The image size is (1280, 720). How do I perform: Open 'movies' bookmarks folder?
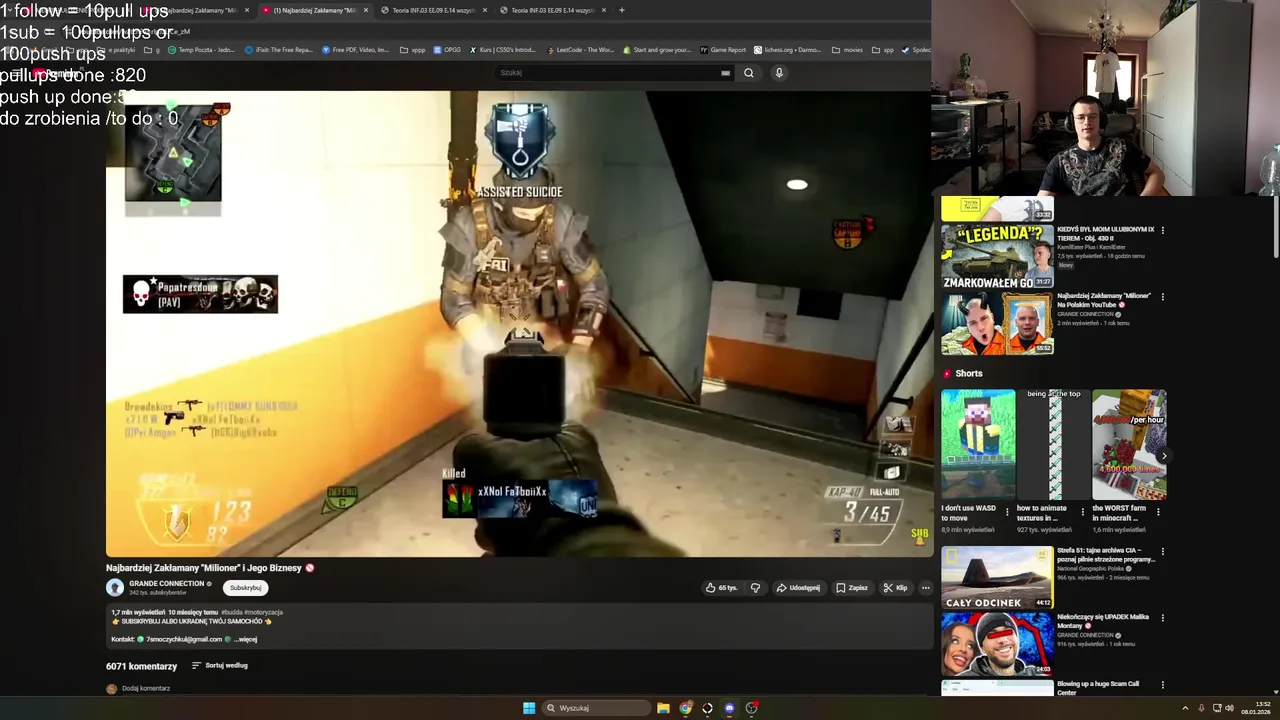point(847,50)
